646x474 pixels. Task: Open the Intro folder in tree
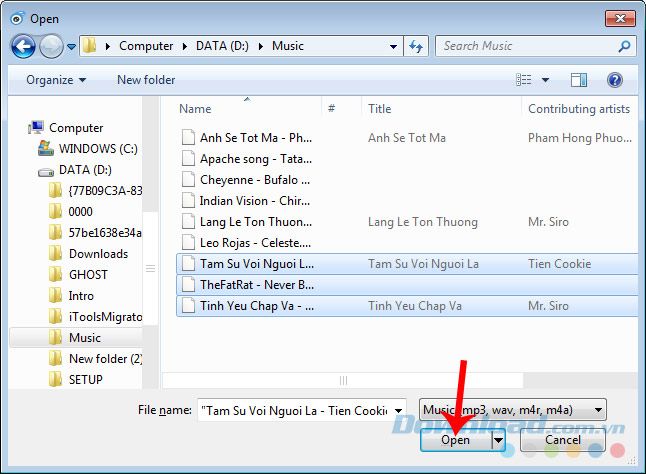pos(81,296)
